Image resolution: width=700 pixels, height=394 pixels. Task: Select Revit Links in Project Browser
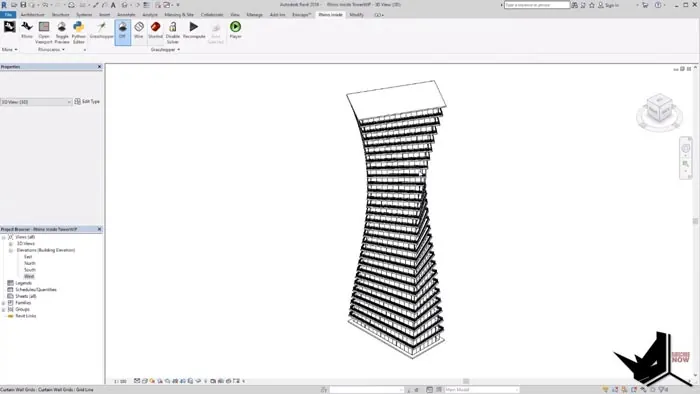pos(25,316)
